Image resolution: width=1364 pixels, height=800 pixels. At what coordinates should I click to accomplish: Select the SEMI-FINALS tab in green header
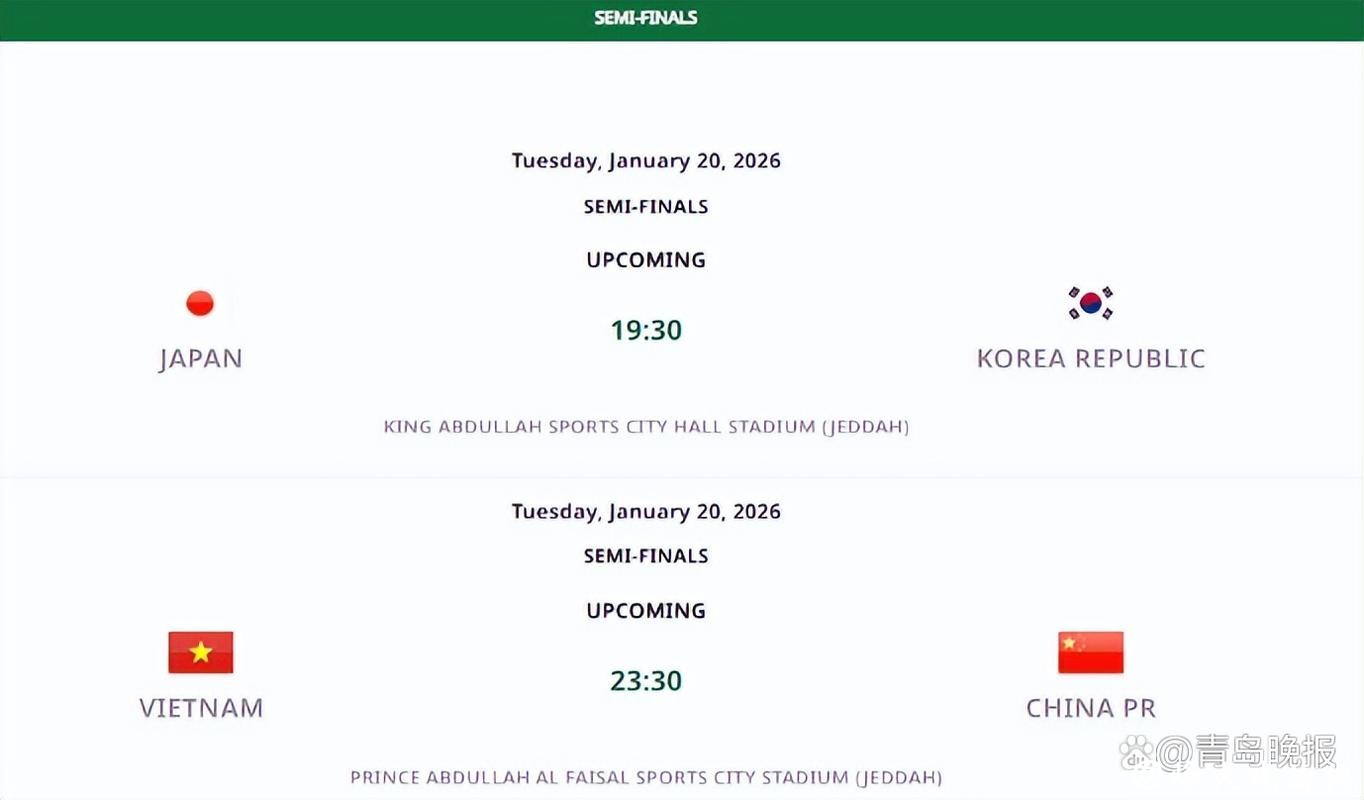646,18
